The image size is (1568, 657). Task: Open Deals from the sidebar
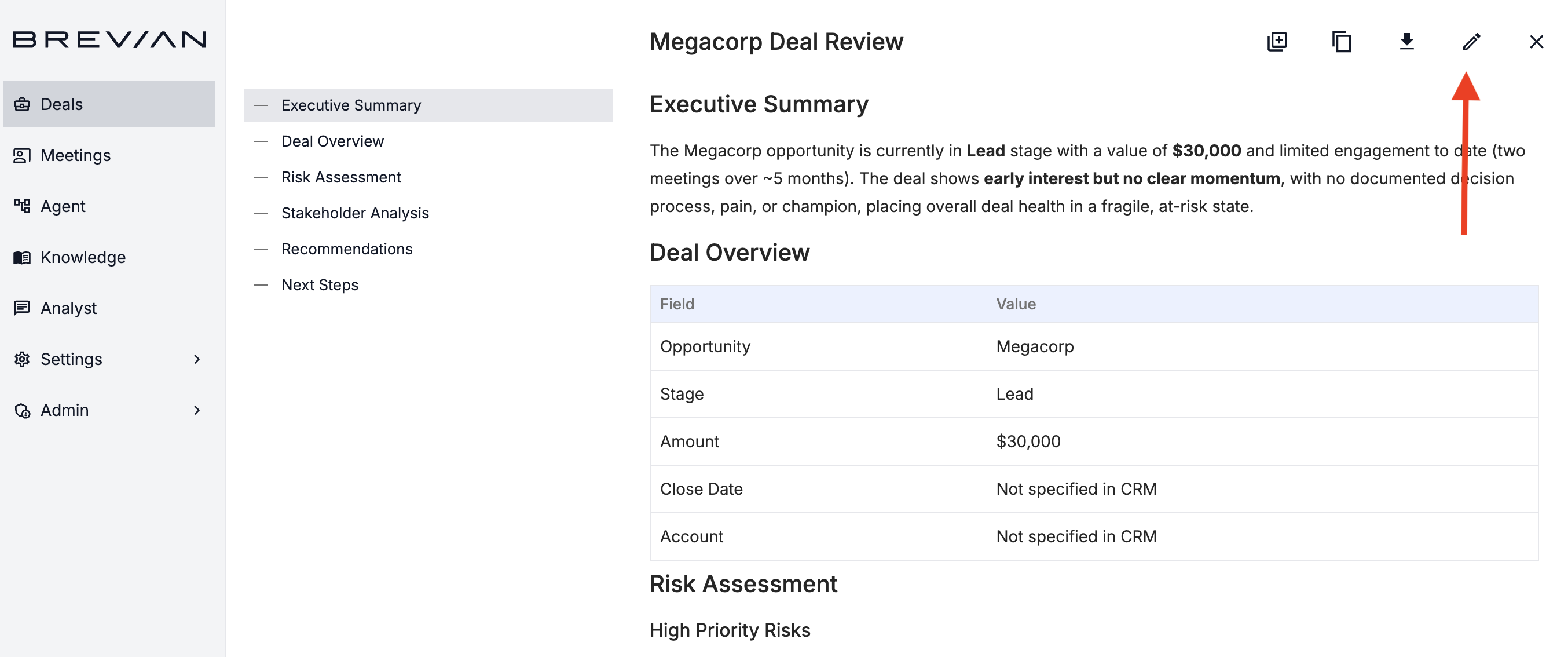61,104
